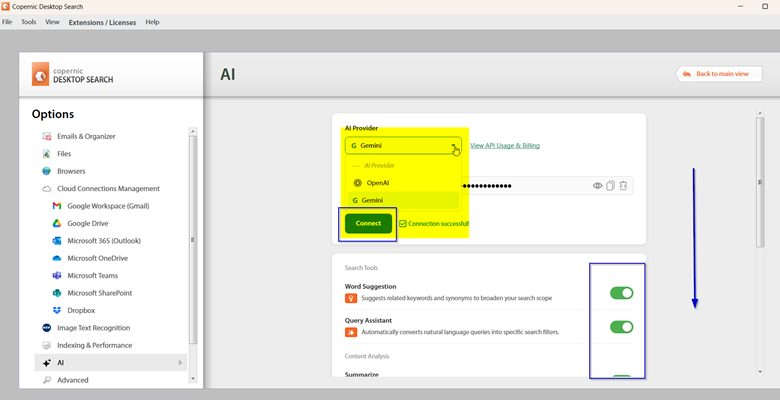Open the Tools menu
Screen dimensions: 780x400
click(28, 22)
